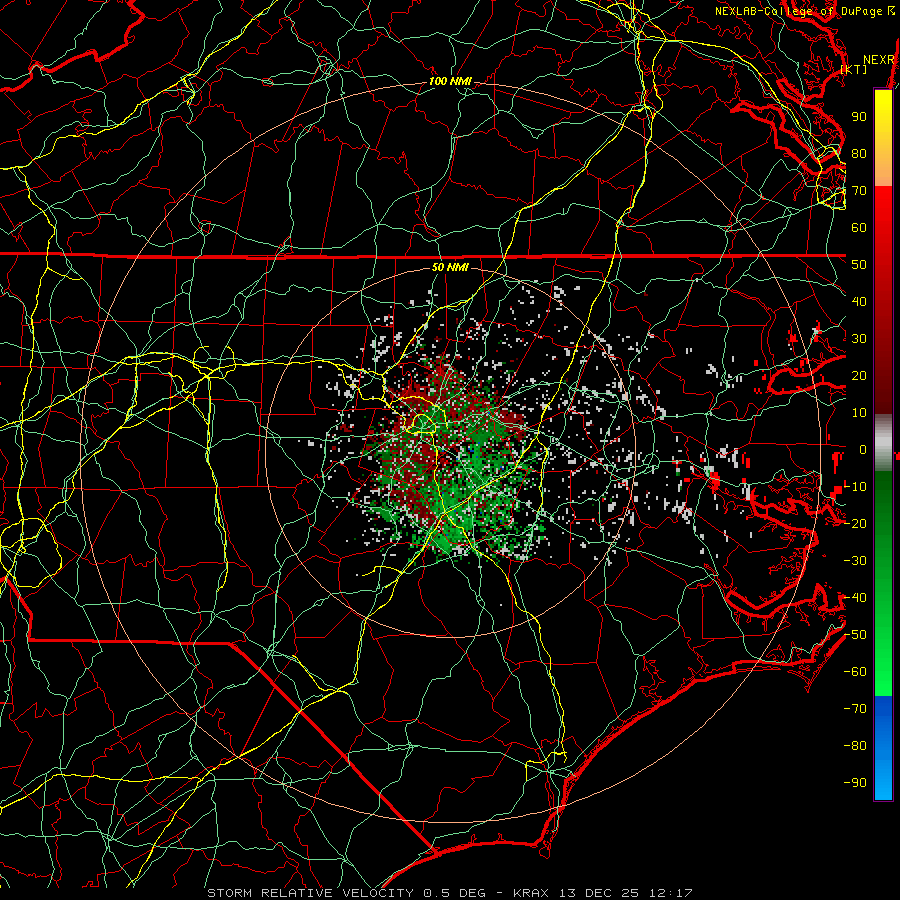Click the "STORM RELATIVE VELOCITY 0.5 DEG" caption
900x900 pixels.
click(346, 893)
